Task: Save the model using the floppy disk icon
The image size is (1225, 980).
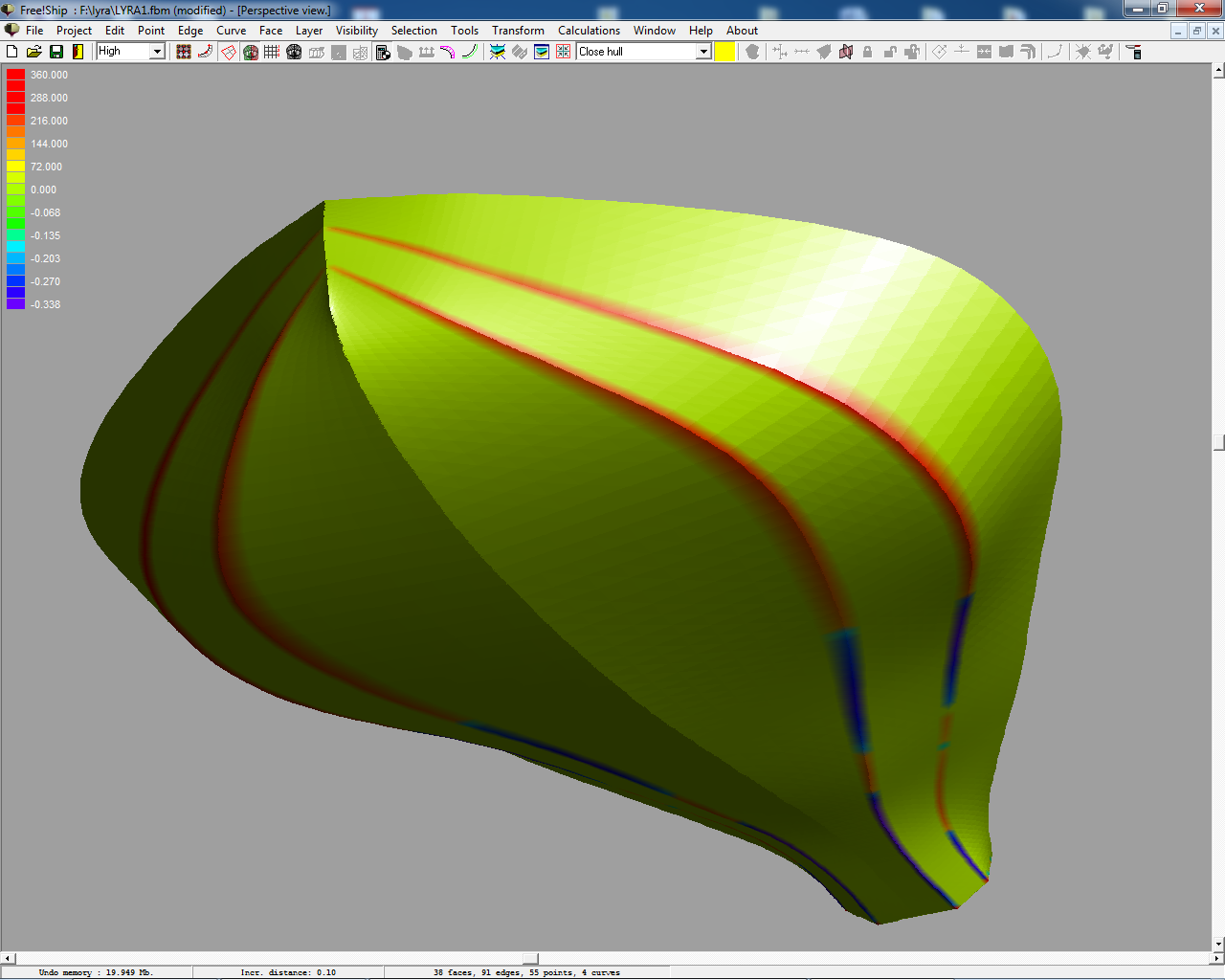Action: 56,52
